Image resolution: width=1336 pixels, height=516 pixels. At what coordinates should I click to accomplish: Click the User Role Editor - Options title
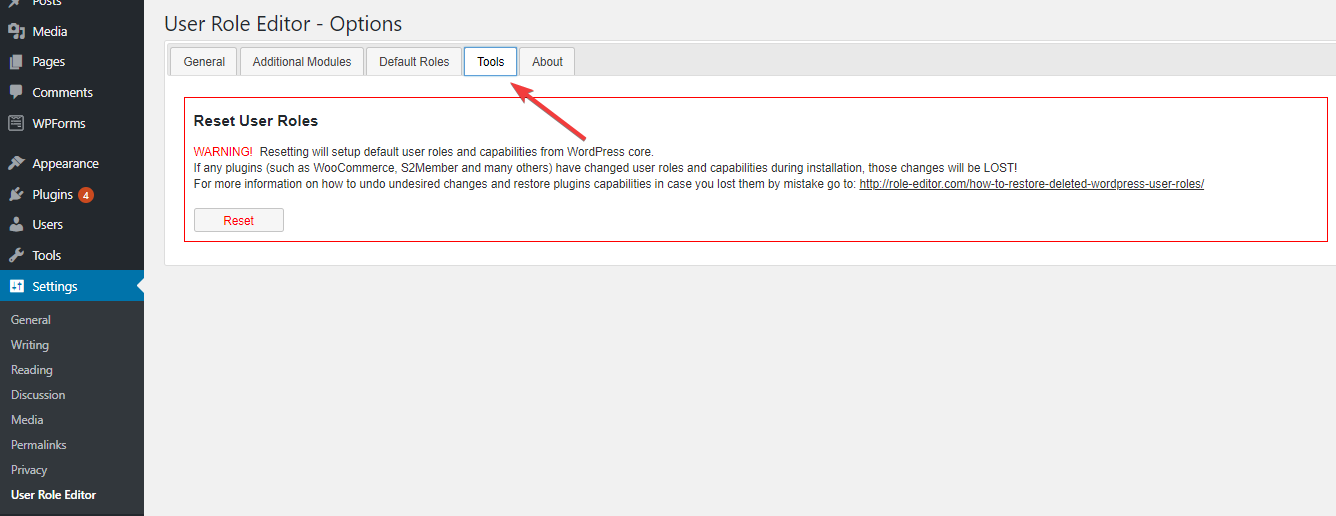(x=283, y=23)
